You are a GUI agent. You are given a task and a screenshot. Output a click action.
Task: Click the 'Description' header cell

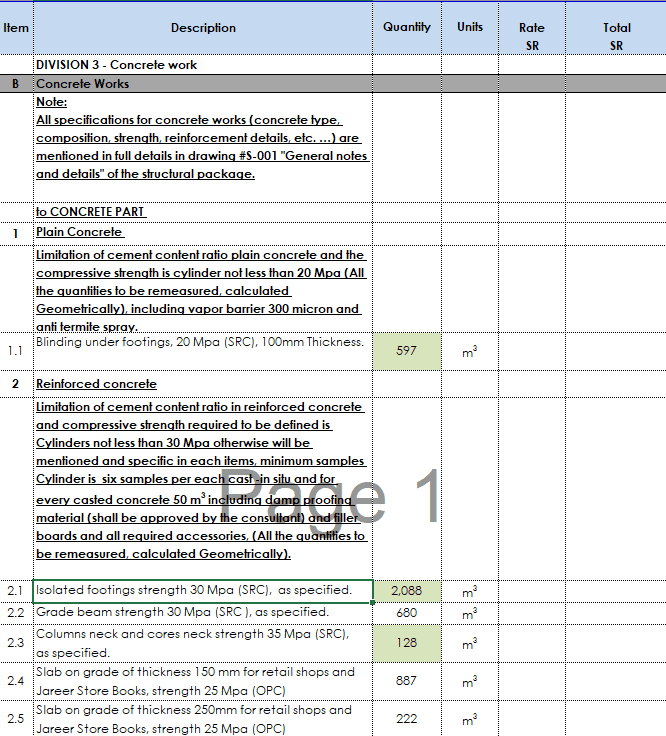pos(203,28)
